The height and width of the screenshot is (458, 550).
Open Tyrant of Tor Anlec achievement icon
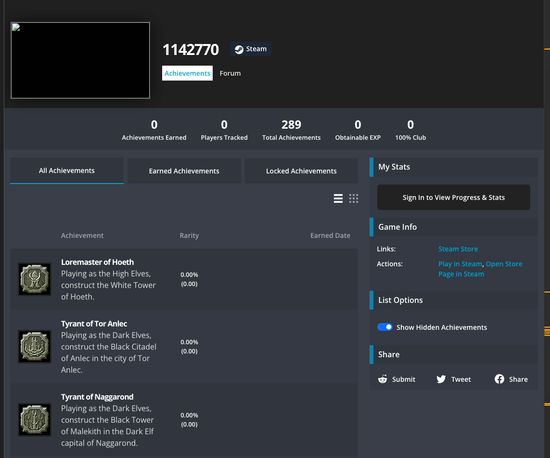(x=34, y=346)
